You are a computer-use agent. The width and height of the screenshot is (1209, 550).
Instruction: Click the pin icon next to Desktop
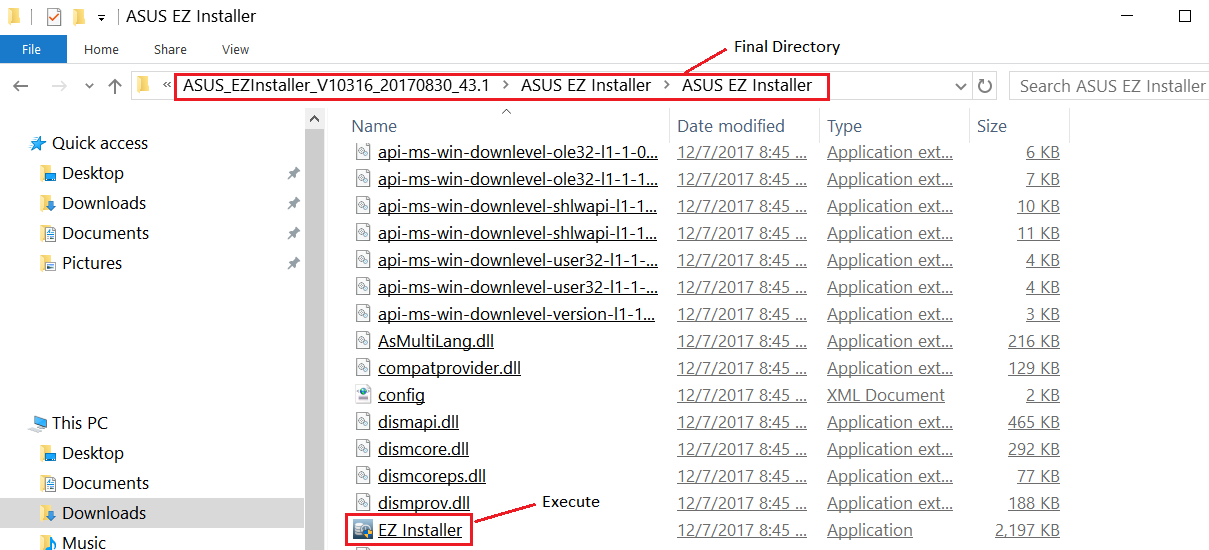point(293,173)
